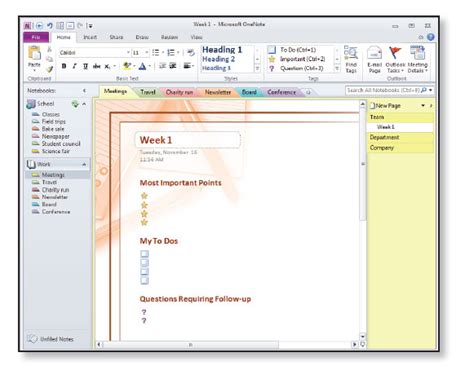
Task: Open the OneNote Help question icon
Action: 431,37
